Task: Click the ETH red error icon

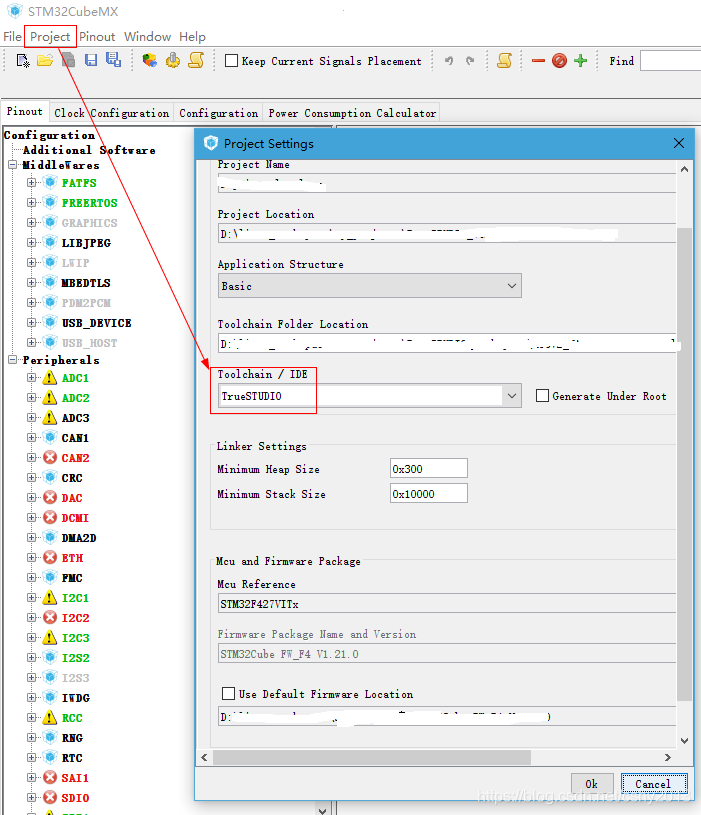Action: point(50,558)
